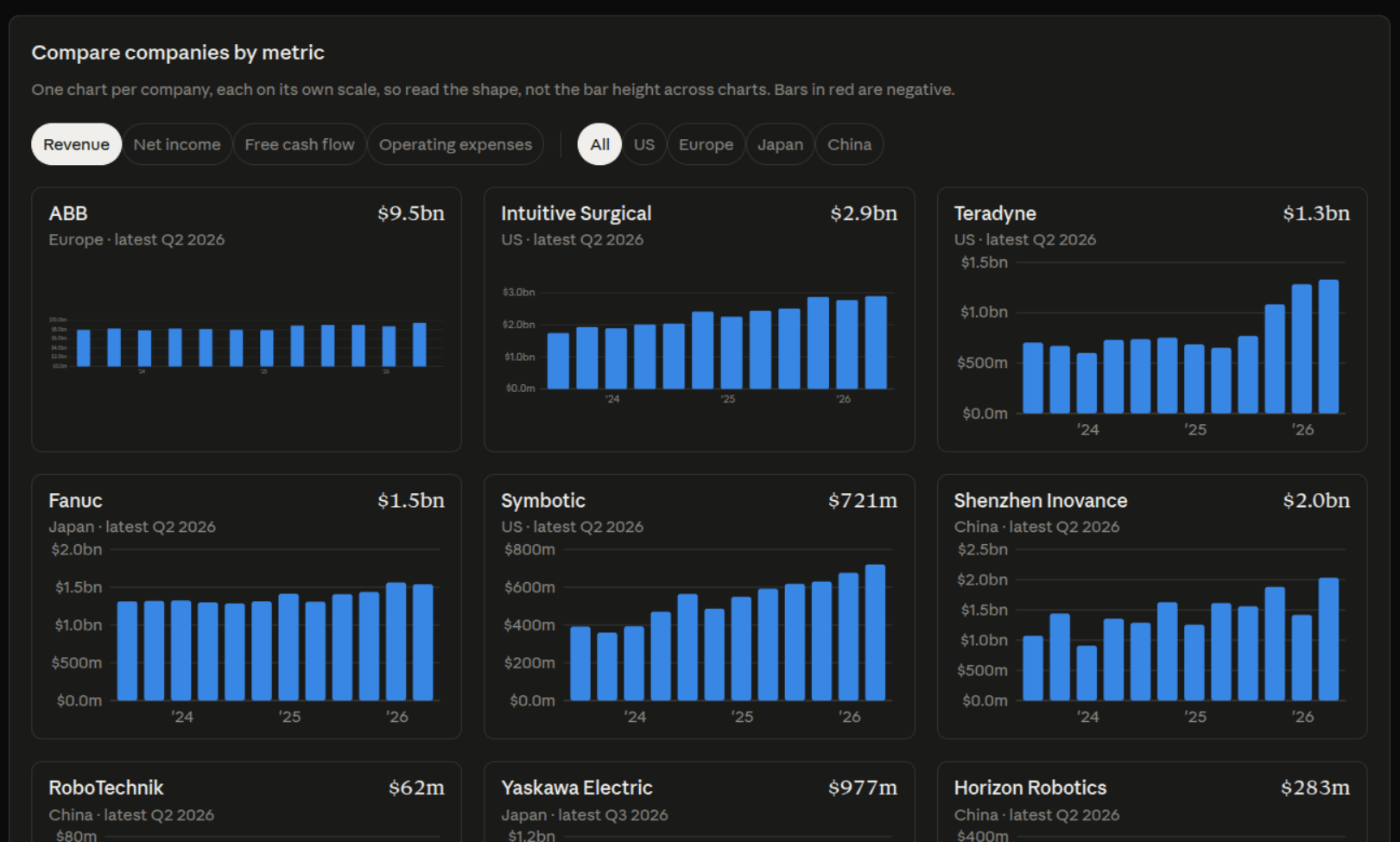Show the Operating expenses metric
The width and height of the screenshot is (1400, 842).
coord(455,144)
